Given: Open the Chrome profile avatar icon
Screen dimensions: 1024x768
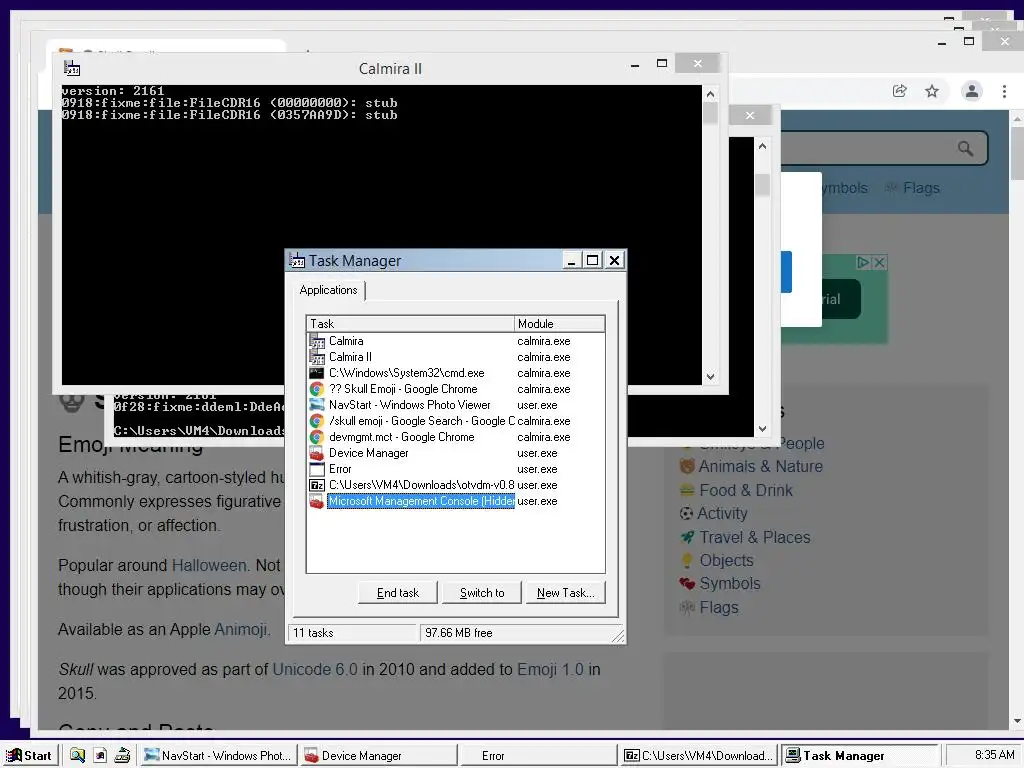Looking at the screenshot, I should click(972, 91).
